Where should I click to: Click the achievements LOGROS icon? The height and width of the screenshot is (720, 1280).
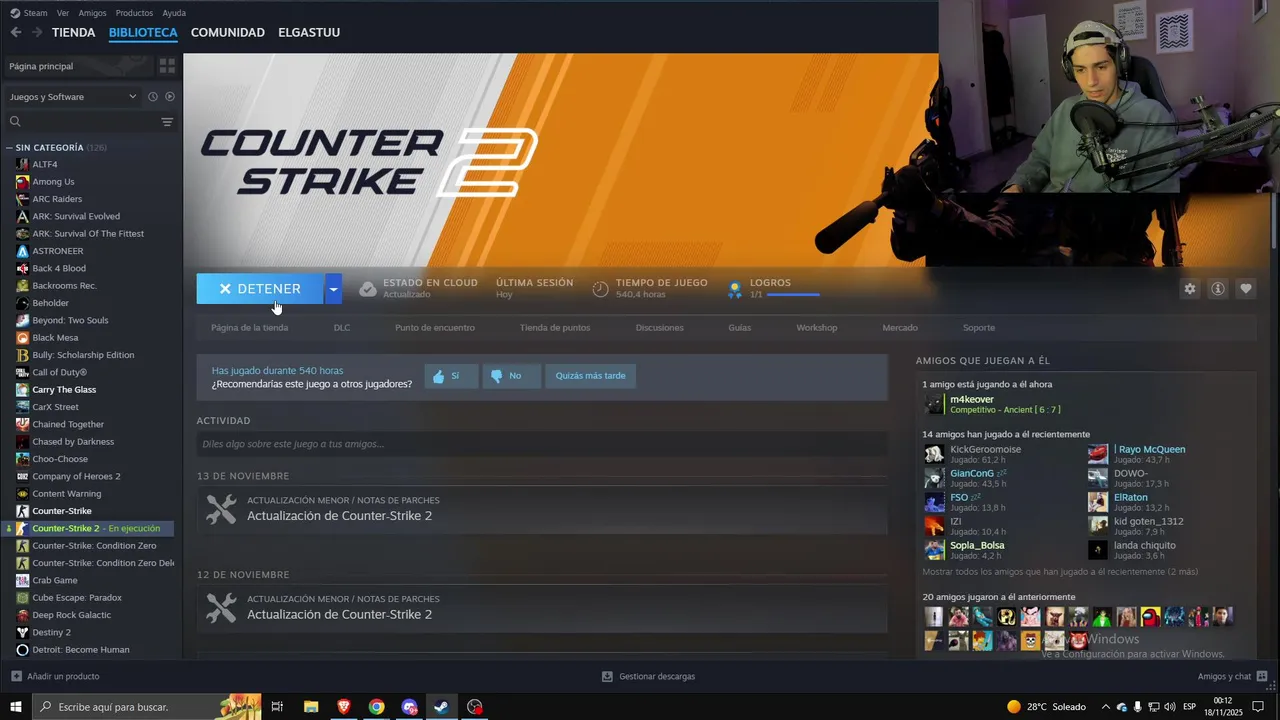click(x=735, y=289)
